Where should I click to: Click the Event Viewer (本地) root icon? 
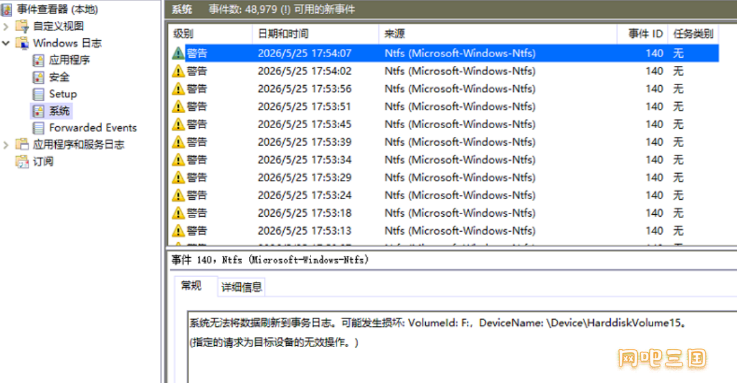click(7, 9)
